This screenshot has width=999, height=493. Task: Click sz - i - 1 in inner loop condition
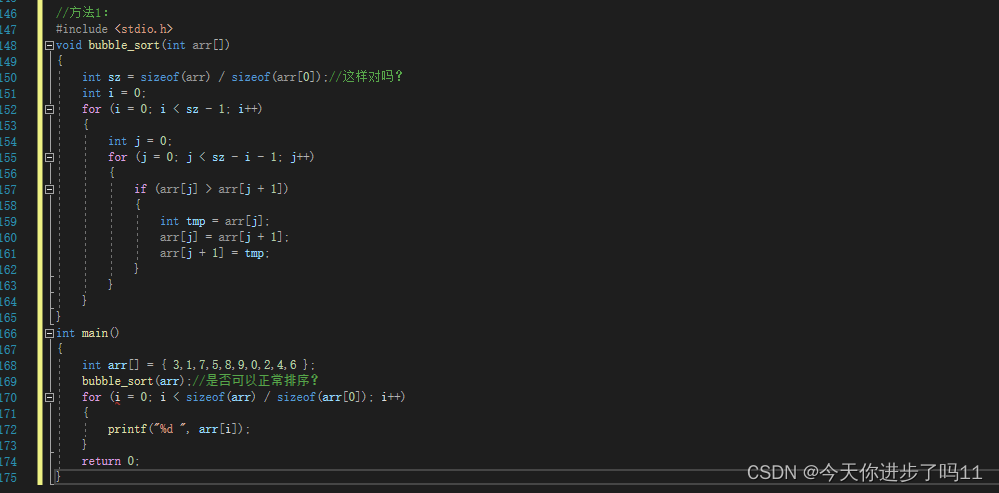click(245, 157)
